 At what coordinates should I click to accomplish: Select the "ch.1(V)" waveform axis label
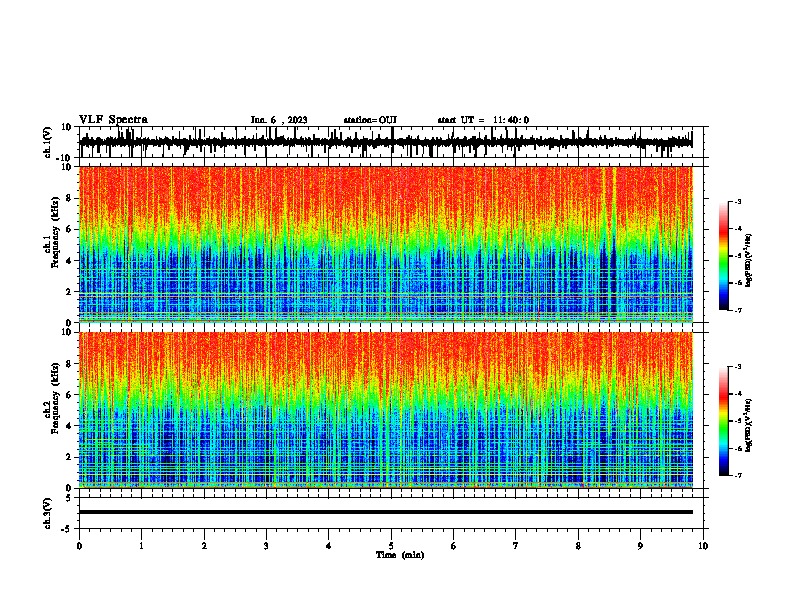tap(48, 142)
